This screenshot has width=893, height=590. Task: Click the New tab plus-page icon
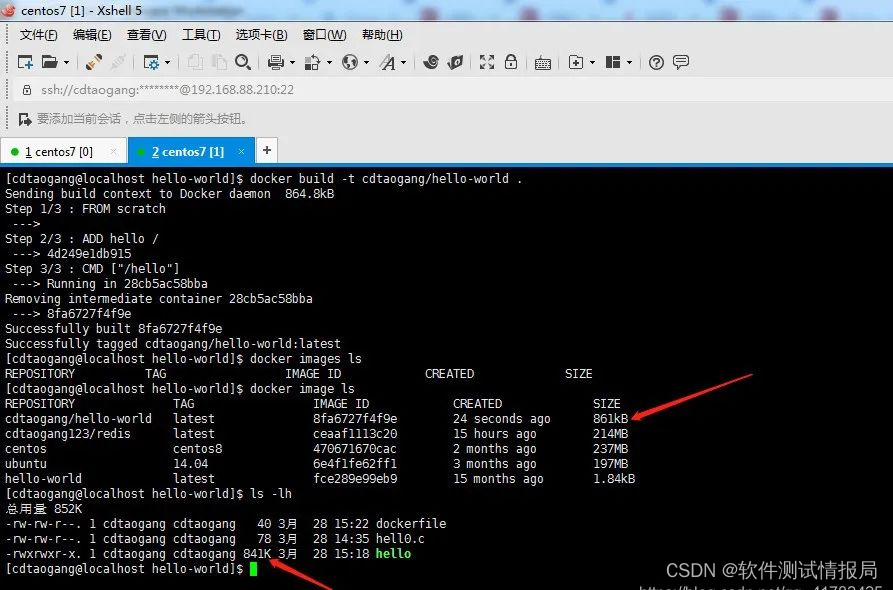(x=576, y=62)
